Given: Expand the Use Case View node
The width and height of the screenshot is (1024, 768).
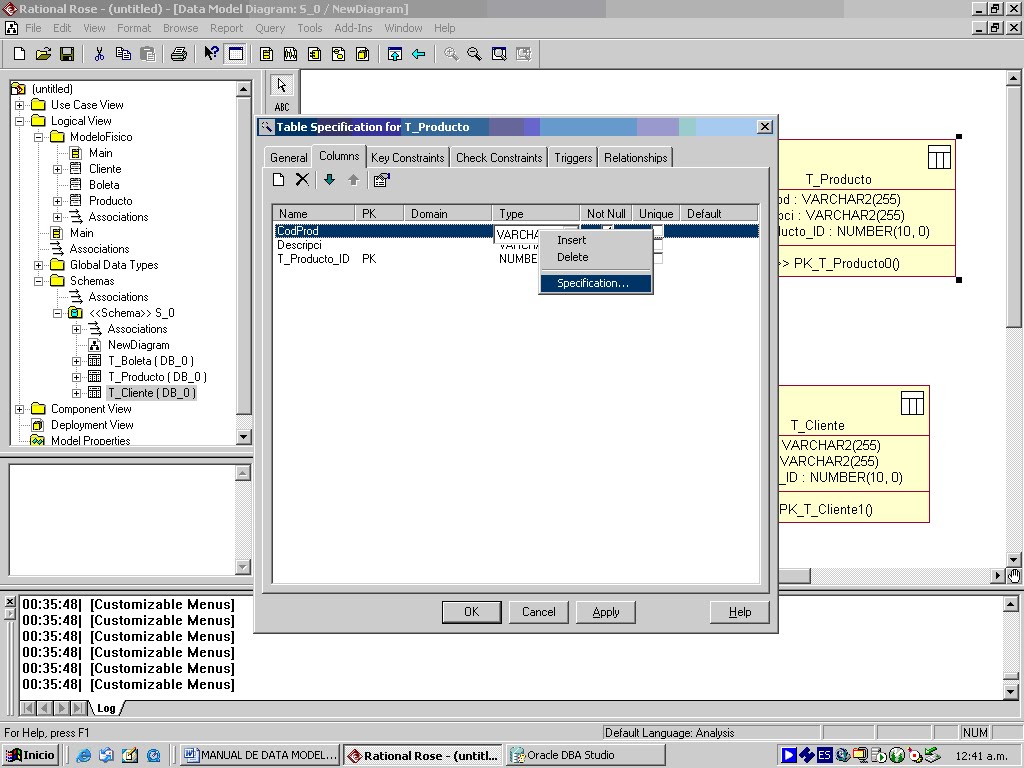Looking at the screenshot, I should (x=20, y=105).
